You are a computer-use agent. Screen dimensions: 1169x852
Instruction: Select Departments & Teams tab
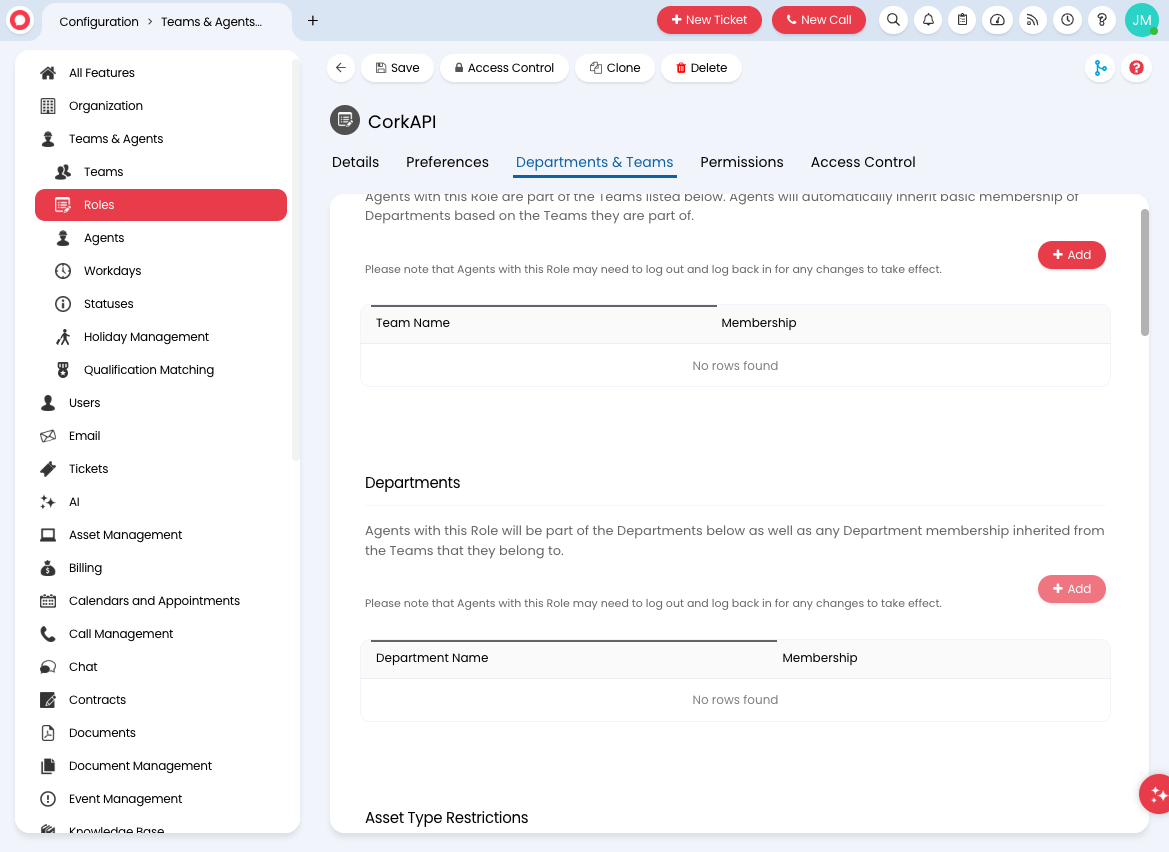click(594, 162)
